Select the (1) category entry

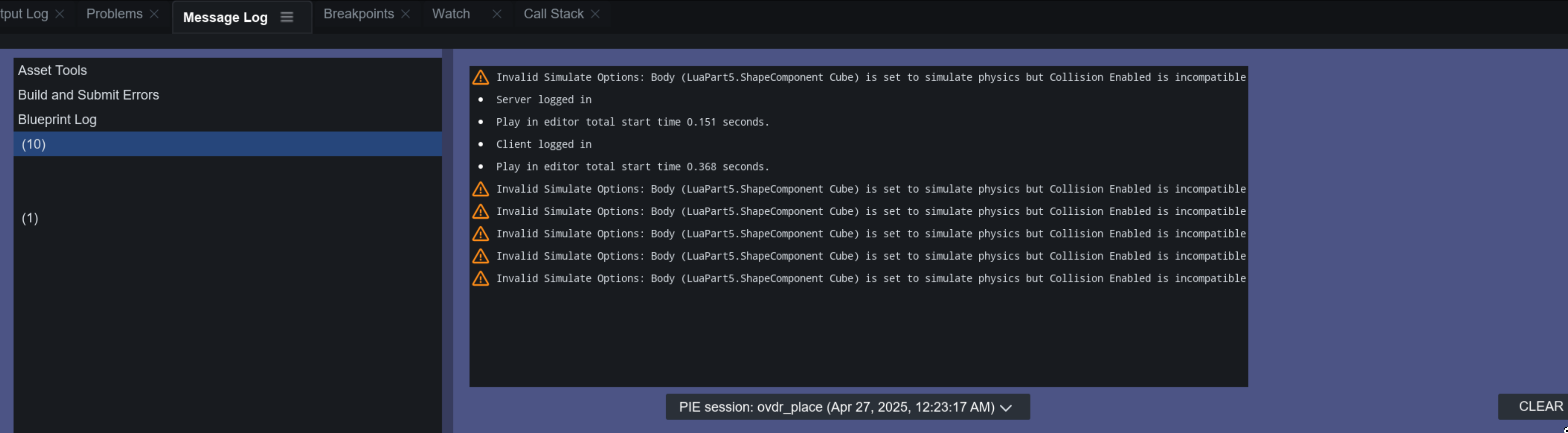[31, 218]
